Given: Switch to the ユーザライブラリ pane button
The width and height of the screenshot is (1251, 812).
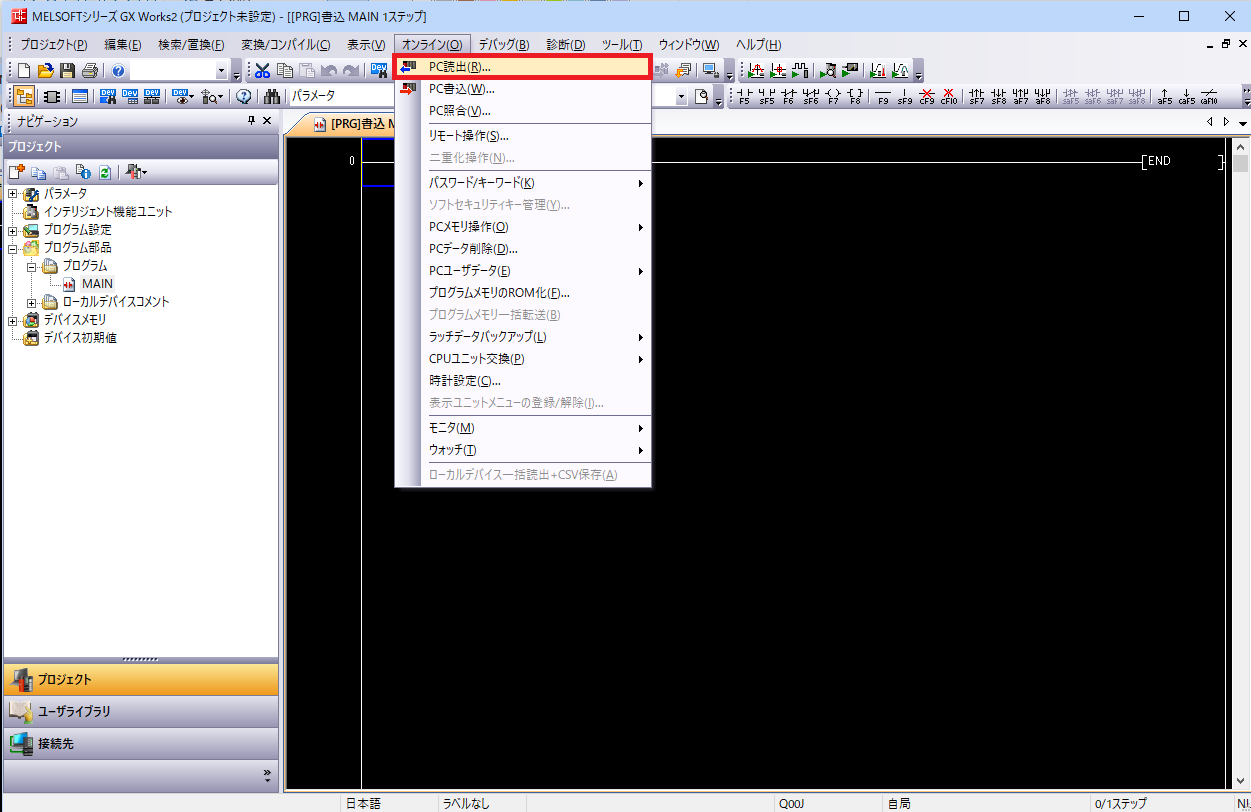Looking at the screenshot, I should click(140, 712).
